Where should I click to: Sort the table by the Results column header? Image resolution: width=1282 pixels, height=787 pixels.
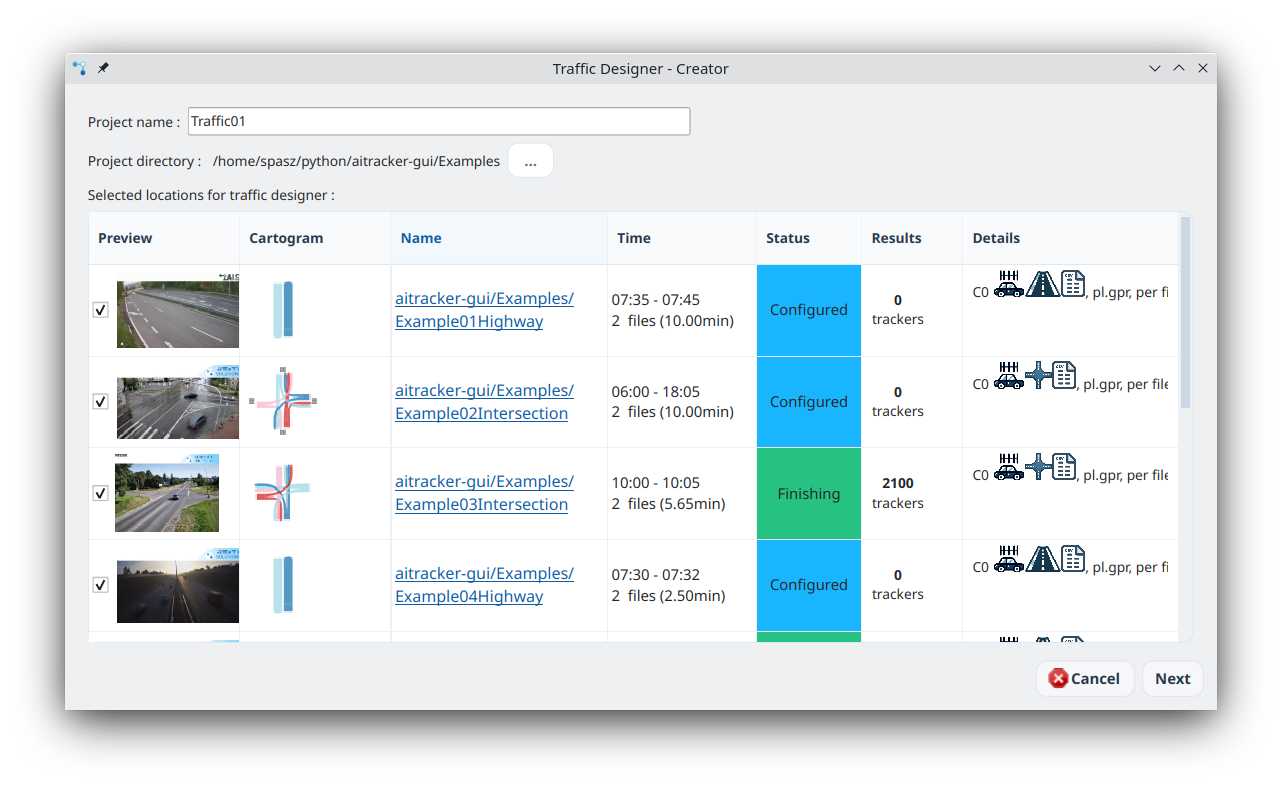(x=912, y=238)
